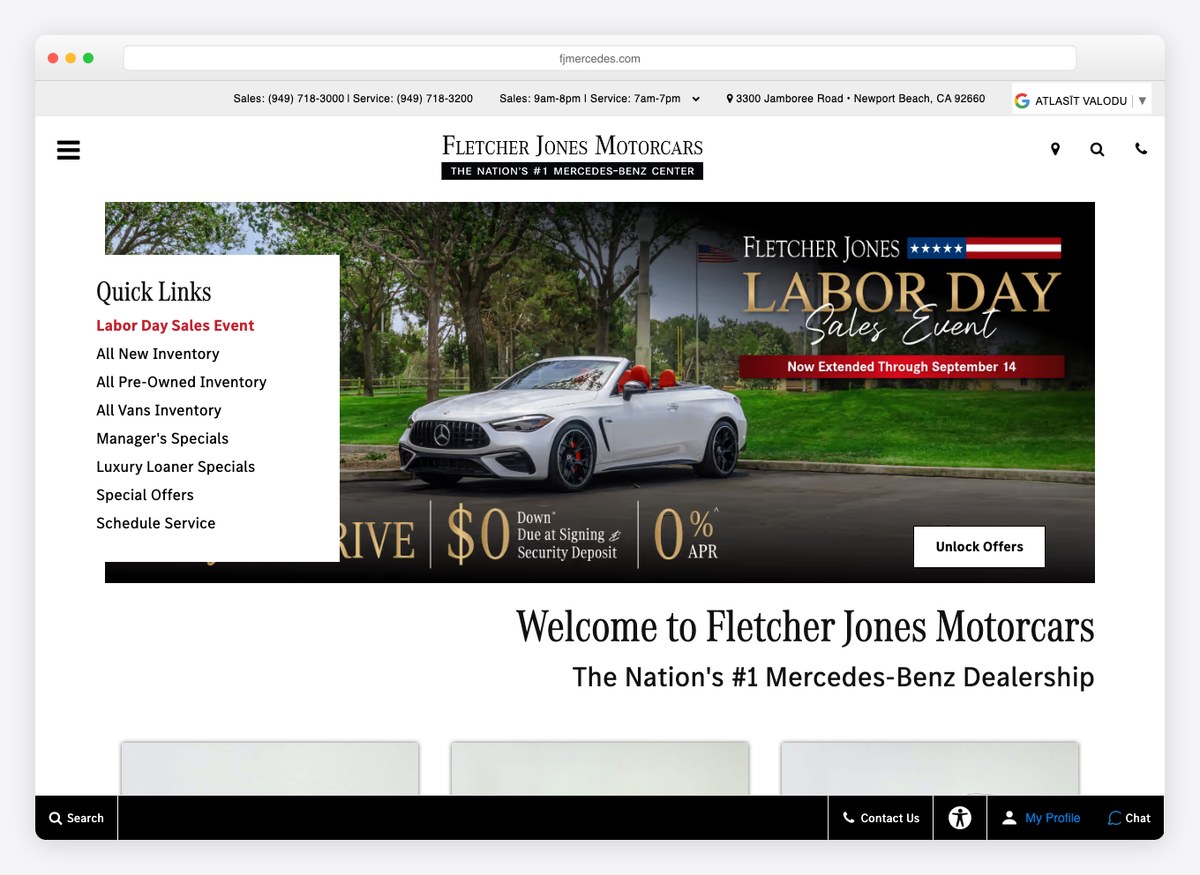Click the Fletcher Jones Motorcars logo
Viewport: 1200px width, 875px height.
click(572, 157)
